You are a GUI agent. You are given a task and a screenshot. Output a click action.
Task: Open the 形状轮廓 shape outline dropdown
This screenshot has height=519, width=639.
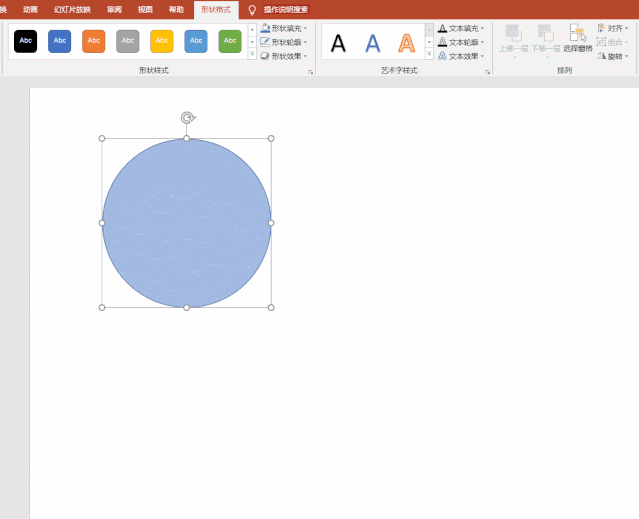(285, 42)
